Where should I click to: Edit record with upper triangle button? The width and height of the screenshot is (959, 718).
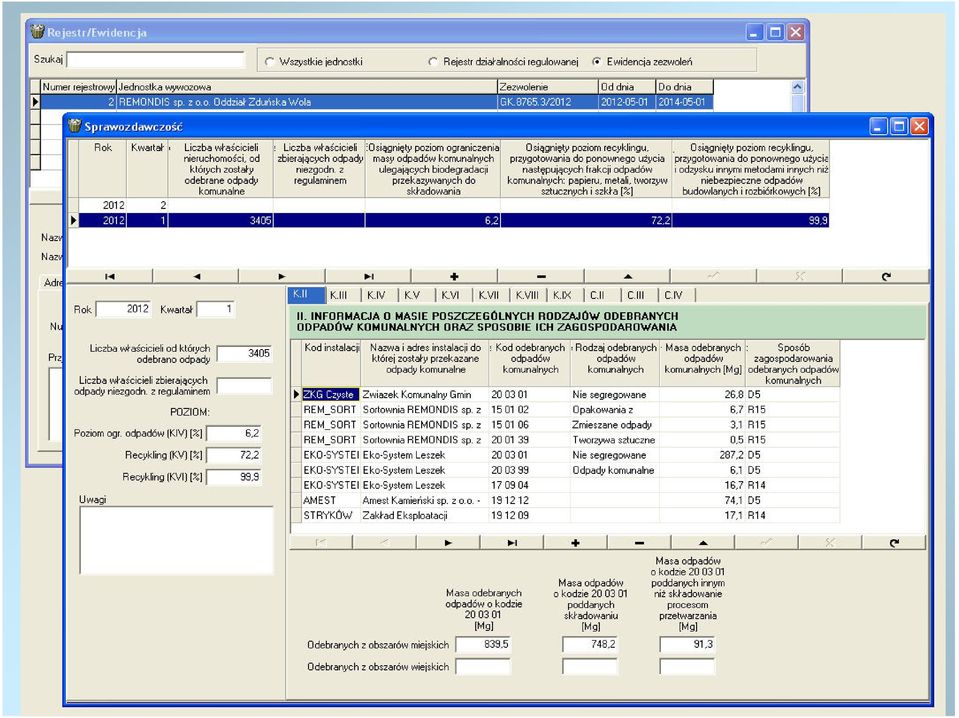[628, 277]
